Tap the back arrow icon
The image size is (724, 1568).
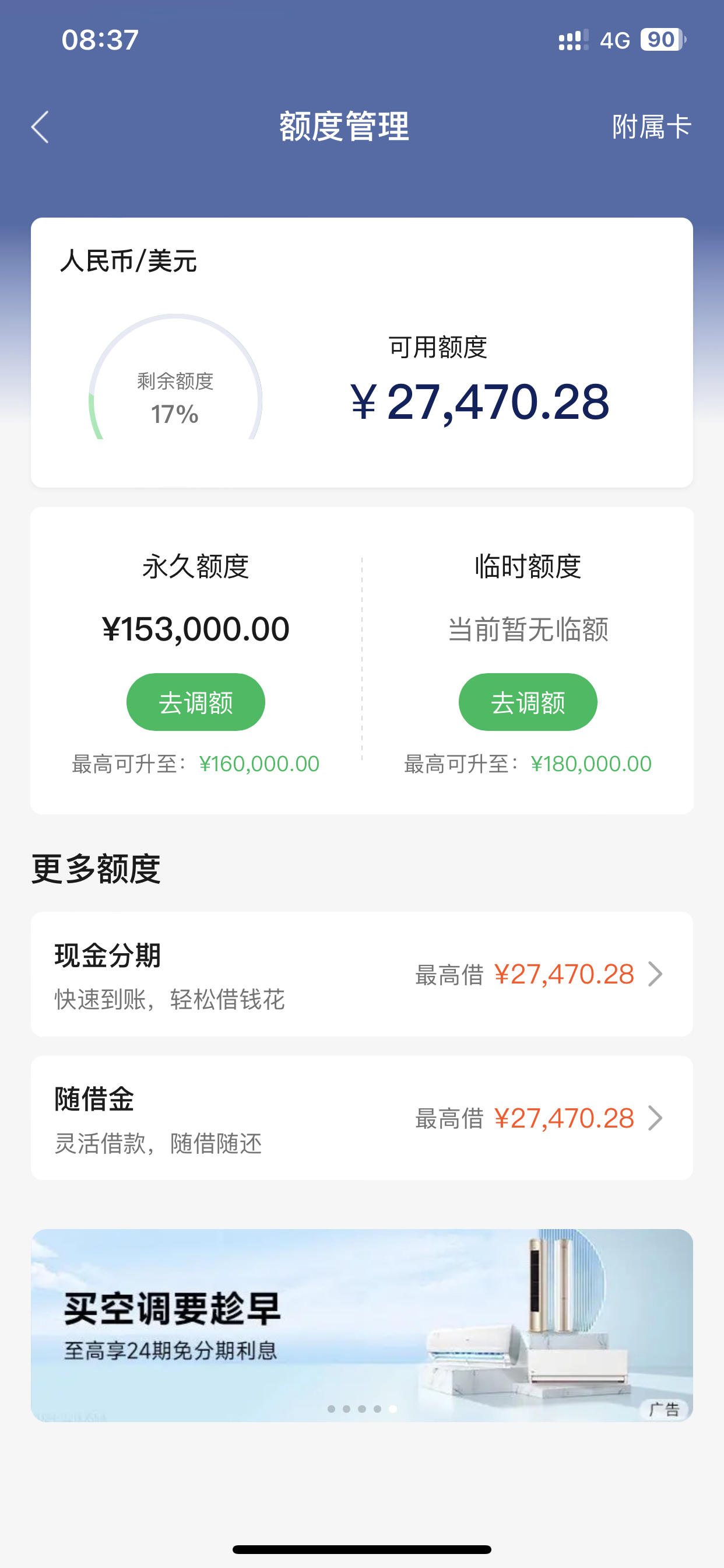pyautogui.click(x=40, y=127)
